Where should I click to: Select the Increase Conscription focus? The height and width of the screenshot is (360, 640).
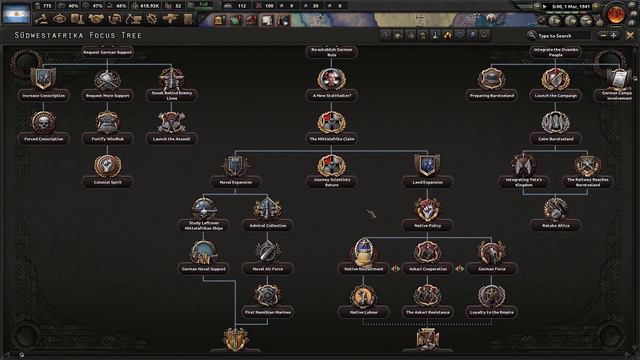tap(43, 84)
